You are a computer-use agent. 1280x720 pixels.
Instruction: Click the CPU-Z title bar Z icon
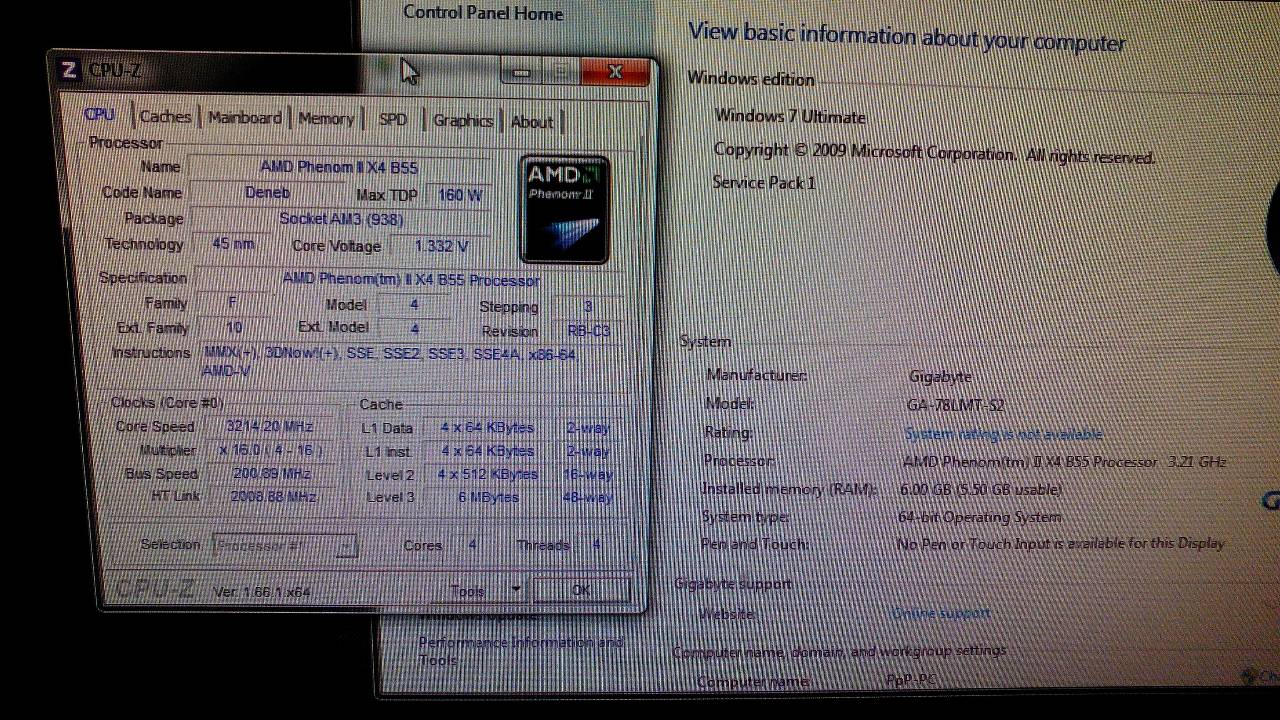tap(69, 69)
